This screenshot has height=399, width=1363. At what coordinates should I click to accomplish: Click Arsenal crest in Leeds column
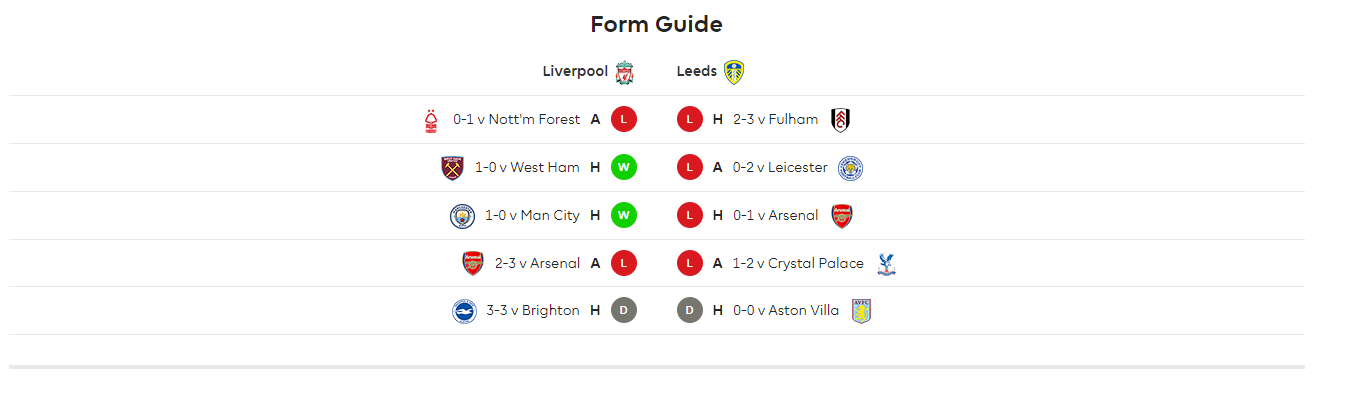coord(842,215)
